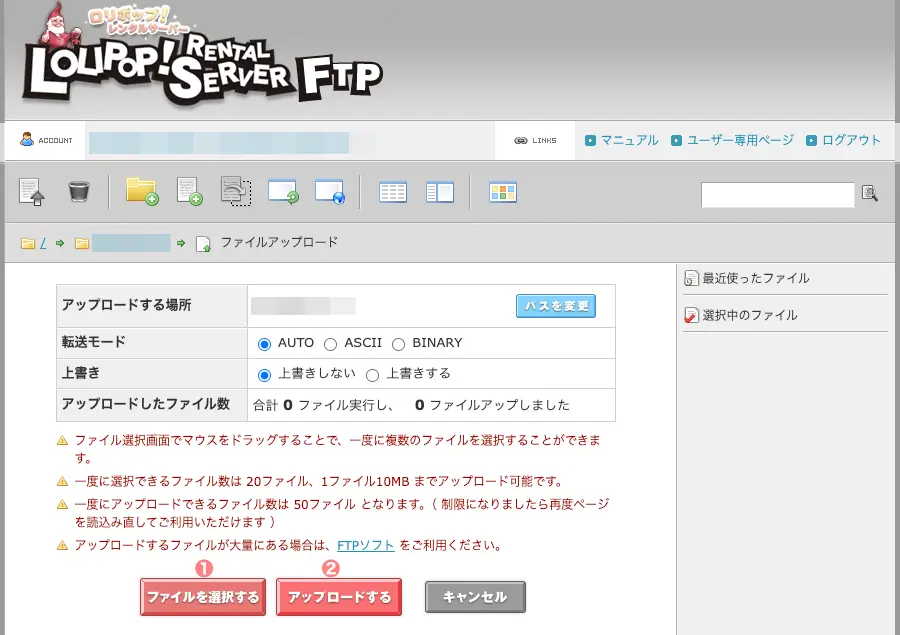This screenshot has width=900, height=635.
Task: Select the move file icon with dashed outline
Action: [237, 191]
